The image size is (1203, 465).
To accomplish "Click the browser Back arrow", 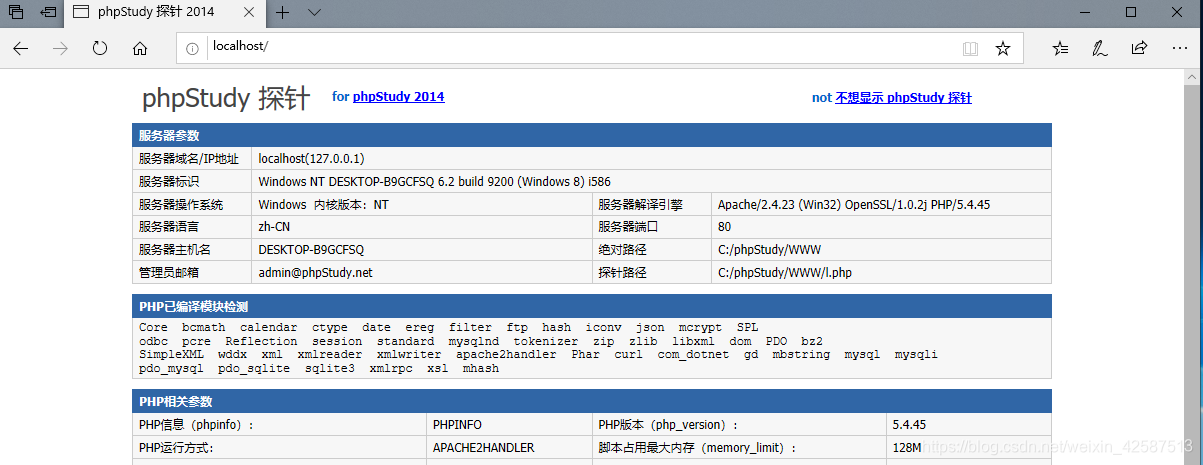I will click(21, 47).
